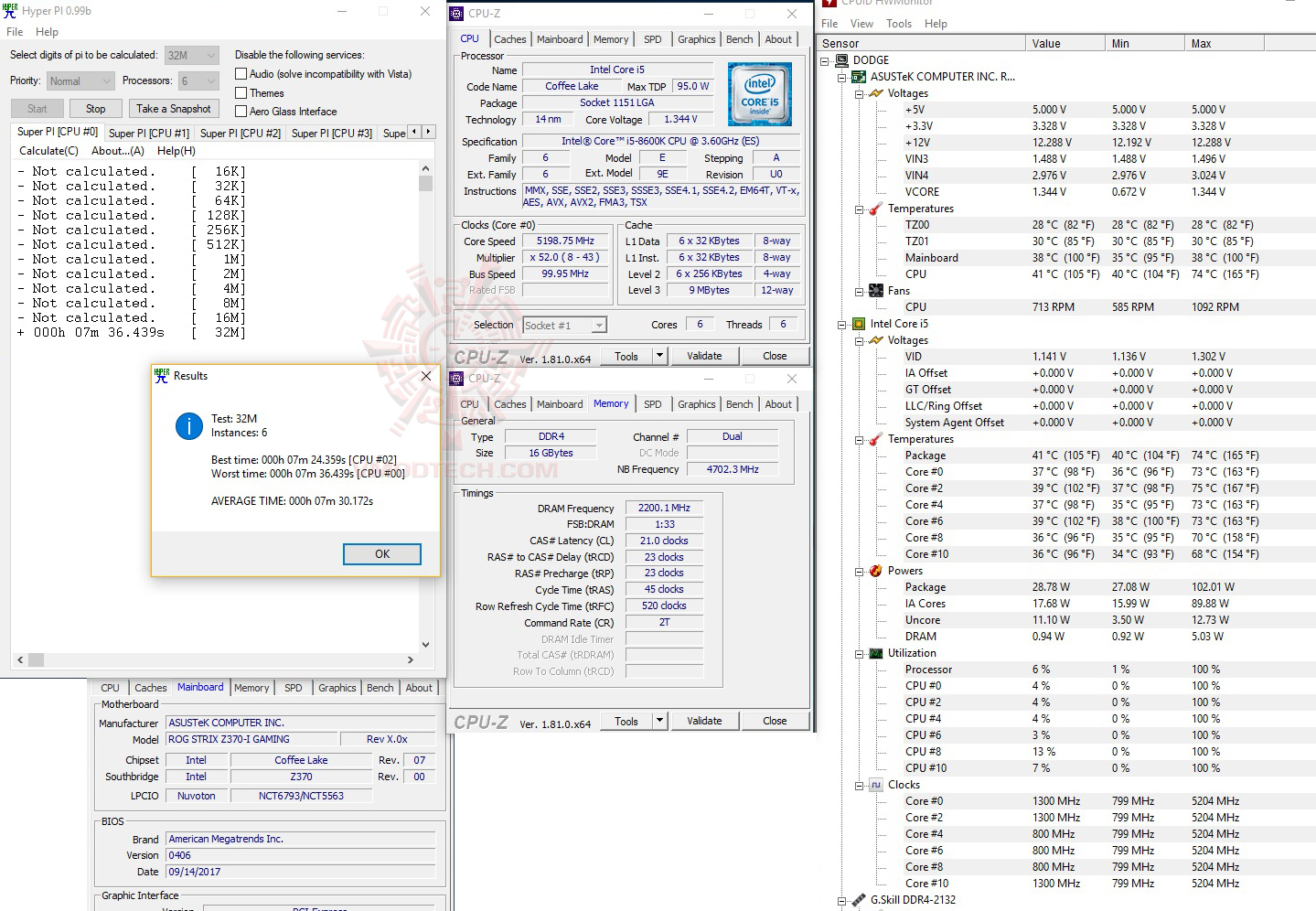Click the scroll-right arrow of Super PI output

coord(411,659)
